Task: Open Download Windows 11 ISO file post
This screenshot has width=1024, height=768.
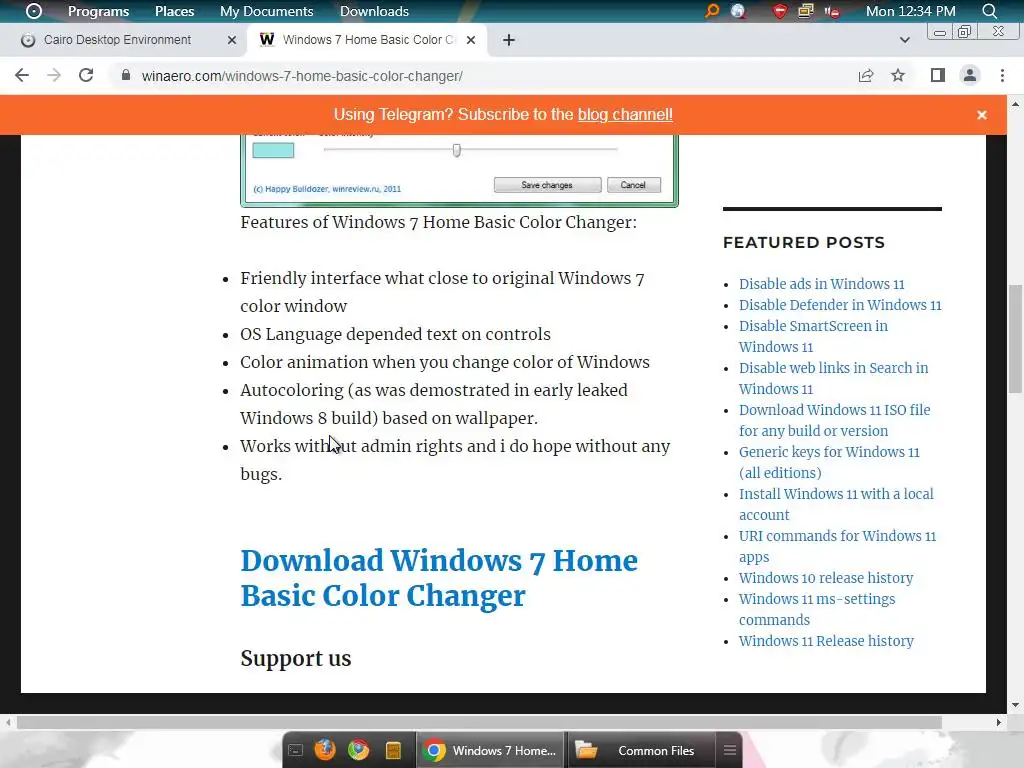Action: (835, 420)
